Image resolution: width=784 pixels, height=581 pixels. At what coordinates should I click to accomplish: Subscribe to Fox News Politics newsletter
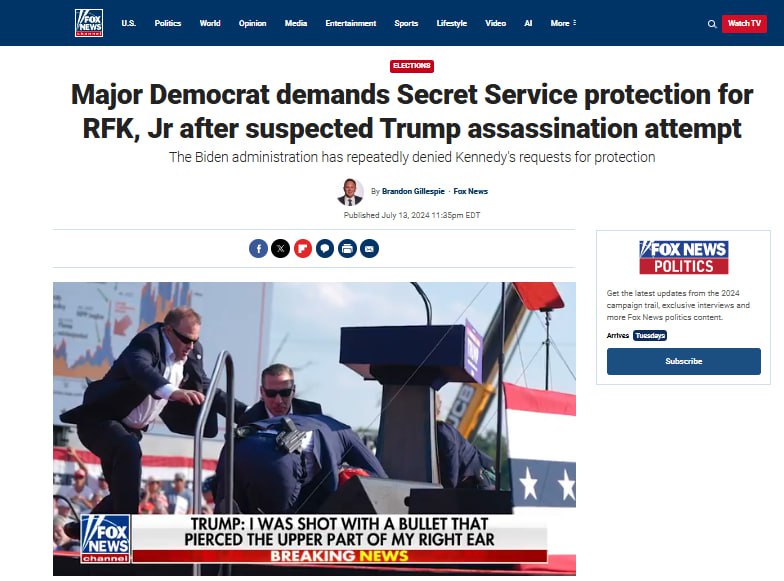click(x=684, y=361)
